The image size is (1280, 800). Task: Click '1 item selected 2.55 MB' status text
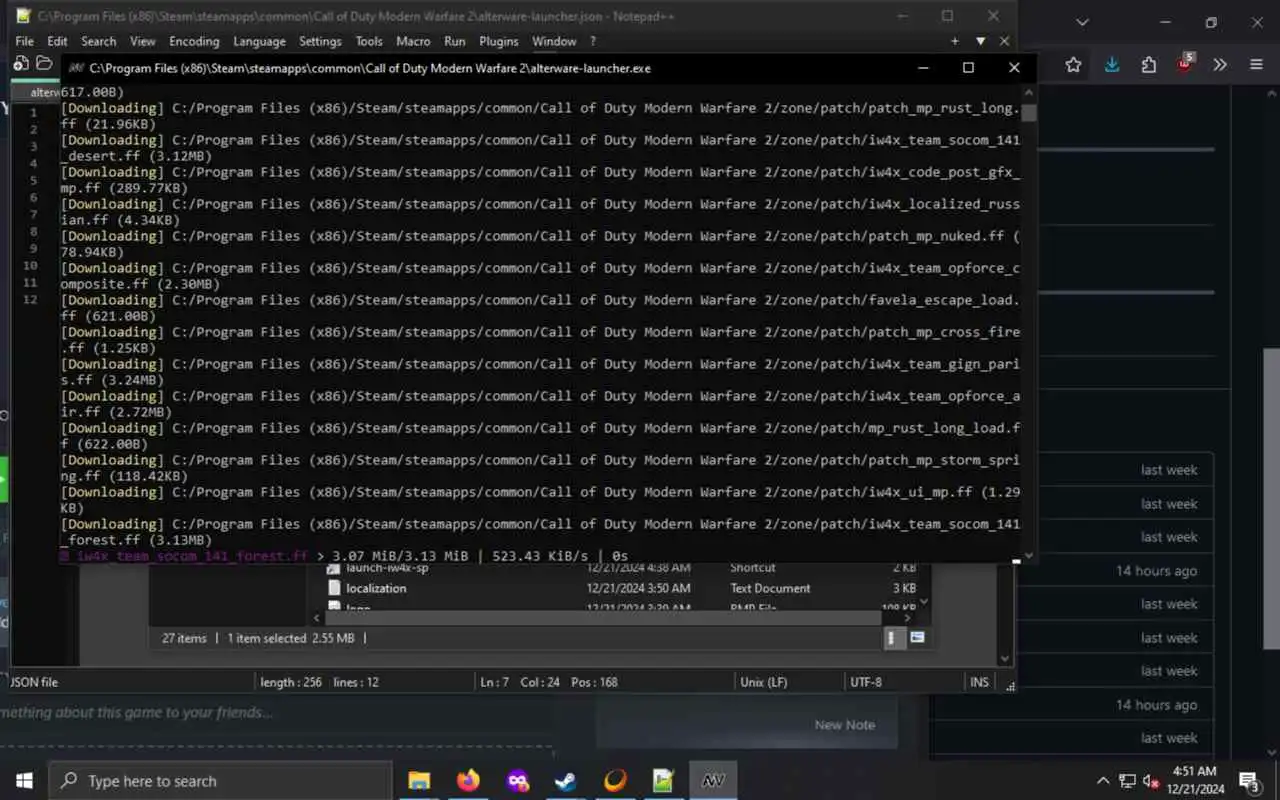click(x=291, y=638)
